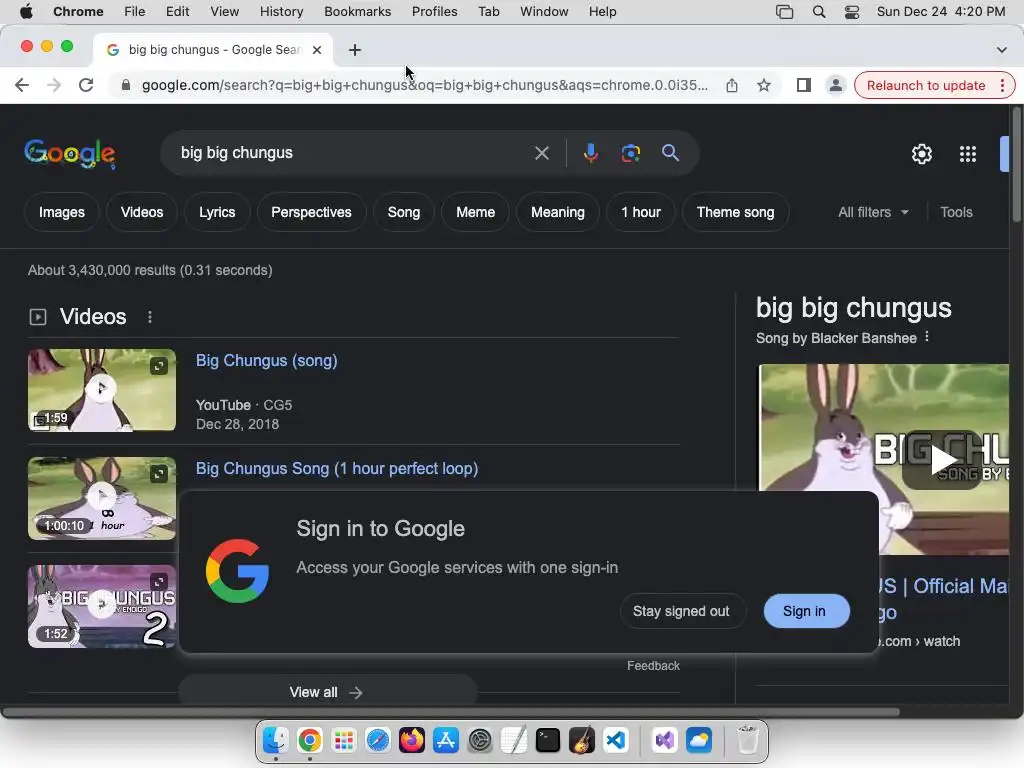
Task: Open Google settings gear icon
Action: 921,154
